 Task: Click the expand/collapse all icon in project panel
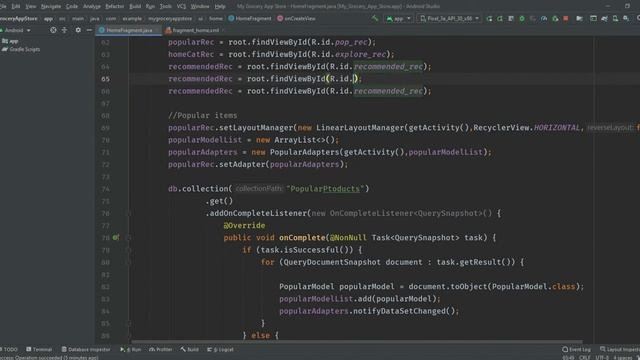coord(64,30)
